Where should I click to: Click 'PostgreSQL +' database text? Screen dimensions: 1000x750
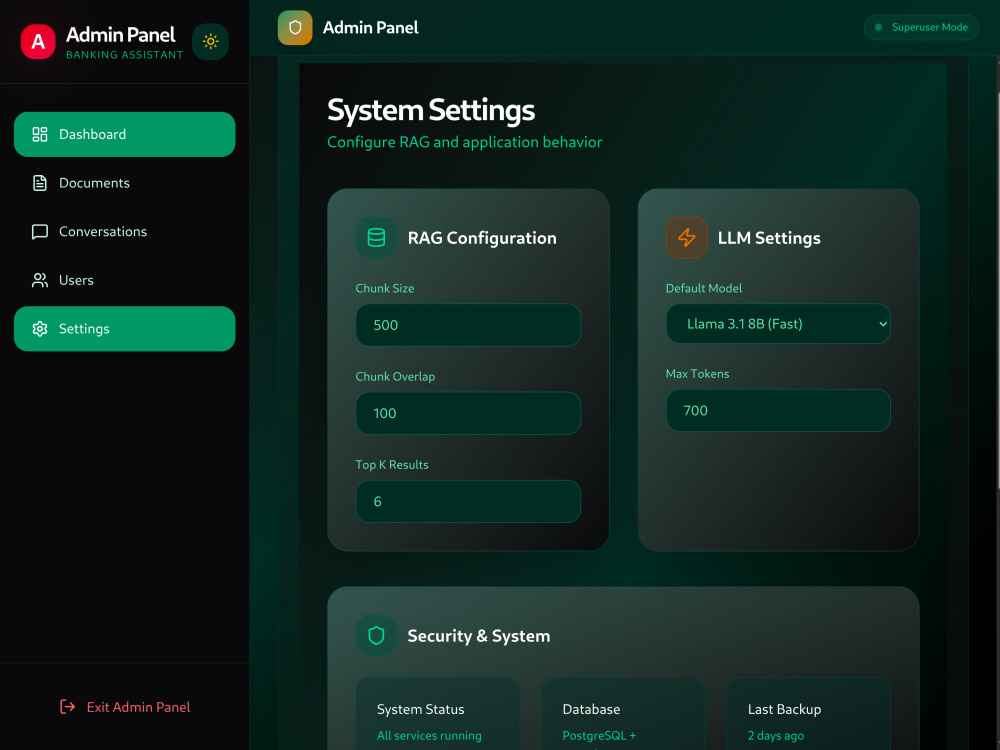click(x=599, y=735)
